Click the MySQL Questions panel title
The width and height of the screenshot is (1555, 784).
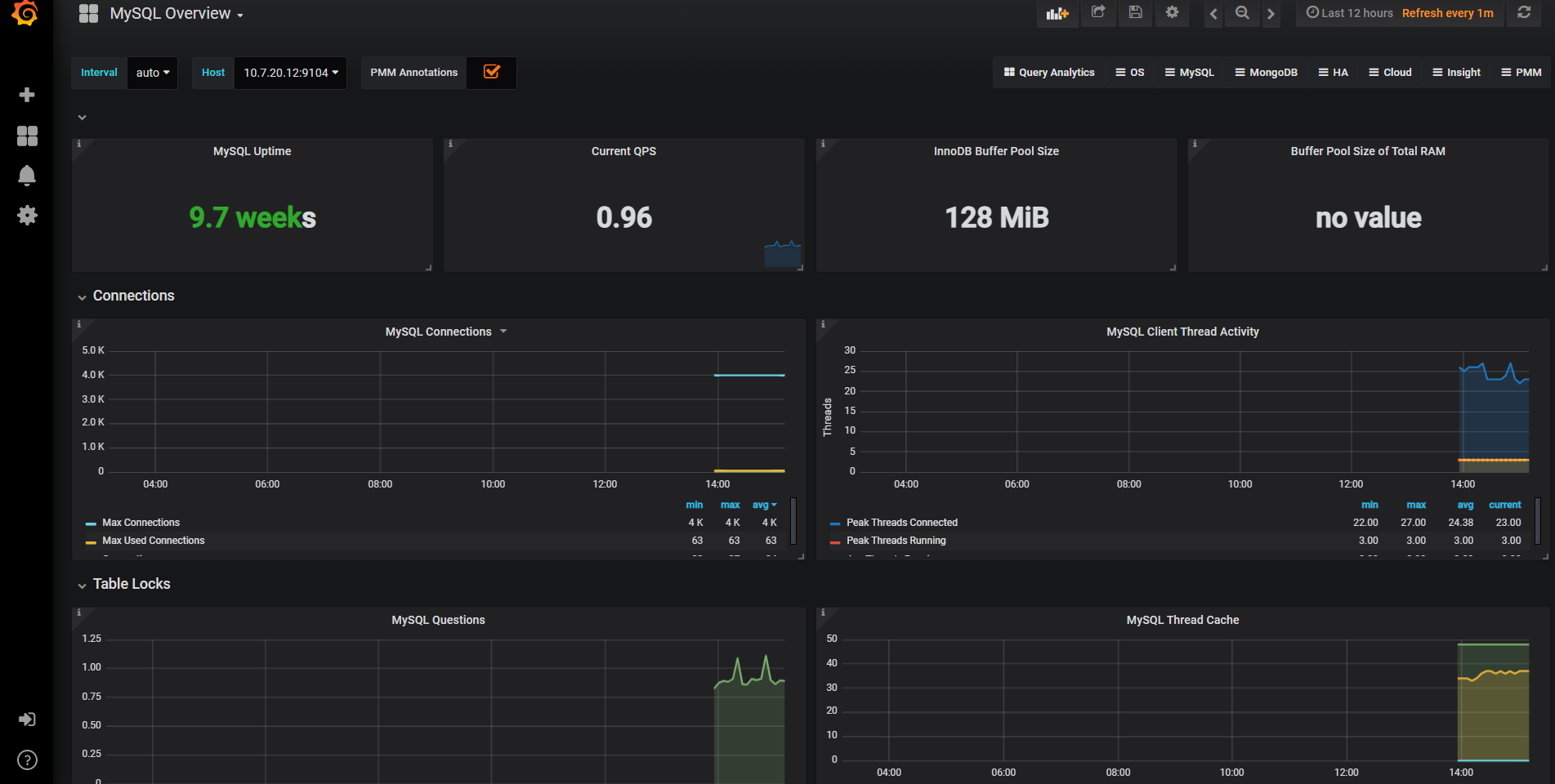tap(438, 620)
